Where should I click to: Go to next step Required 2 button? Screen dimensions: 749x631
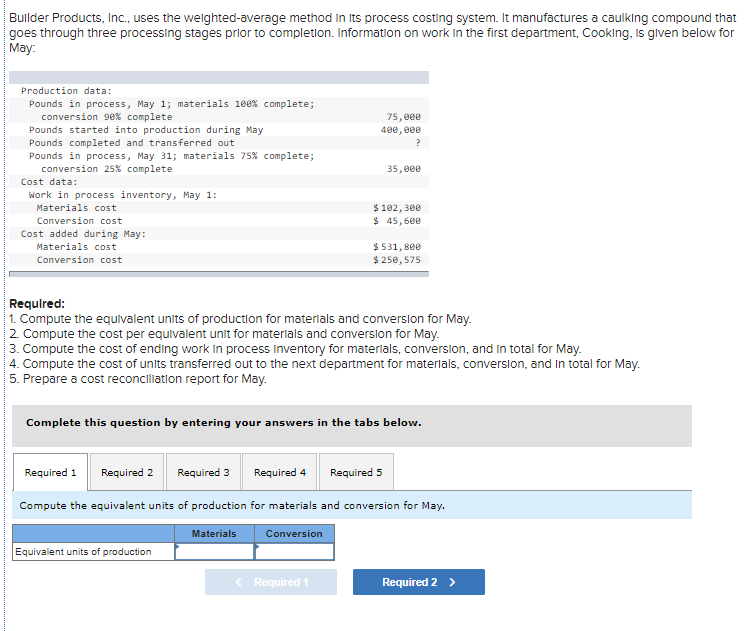pos(419,582)
